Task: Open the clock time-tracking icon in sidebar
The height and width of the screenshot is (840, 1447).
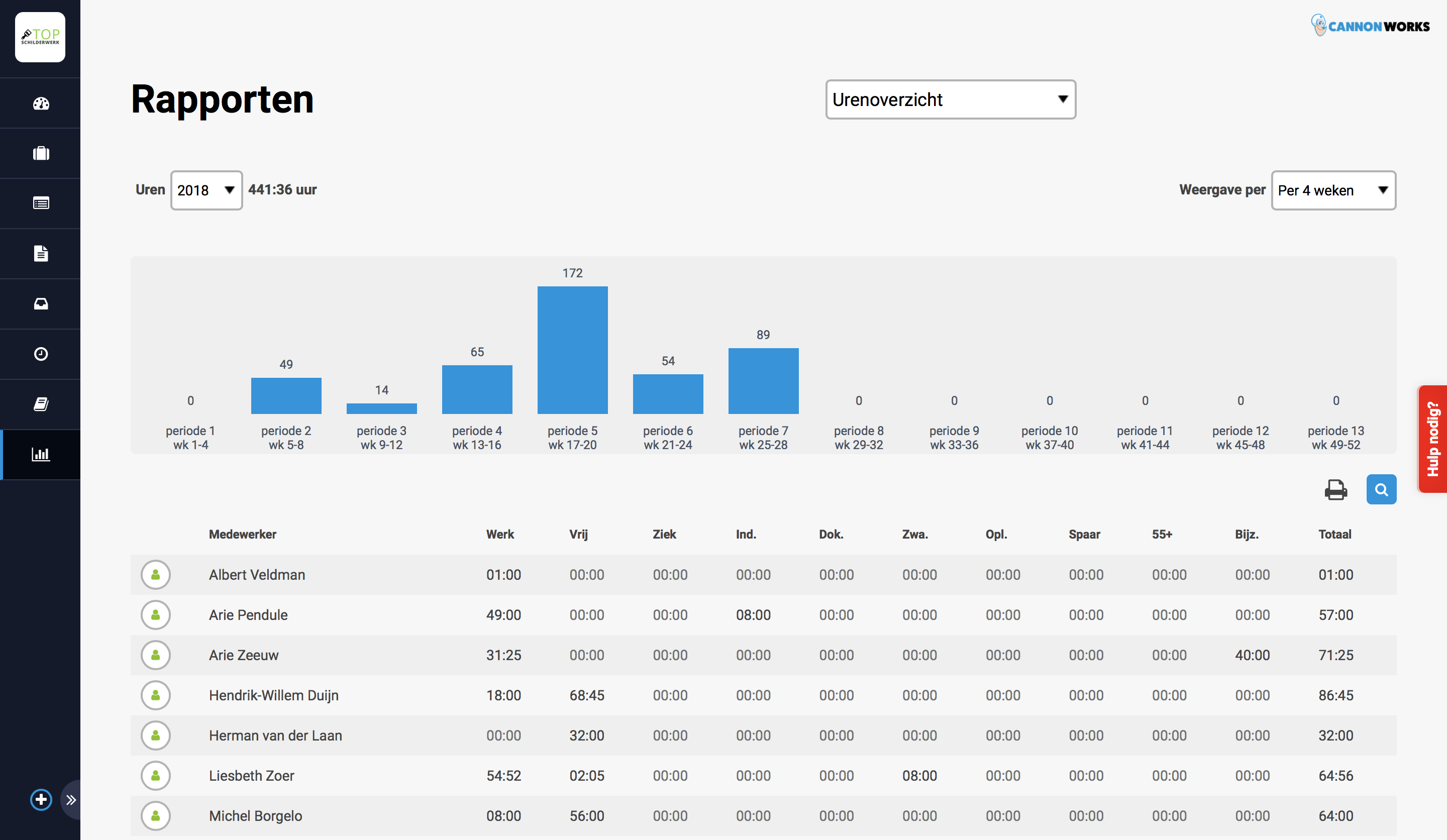Action: click(41, 354)
